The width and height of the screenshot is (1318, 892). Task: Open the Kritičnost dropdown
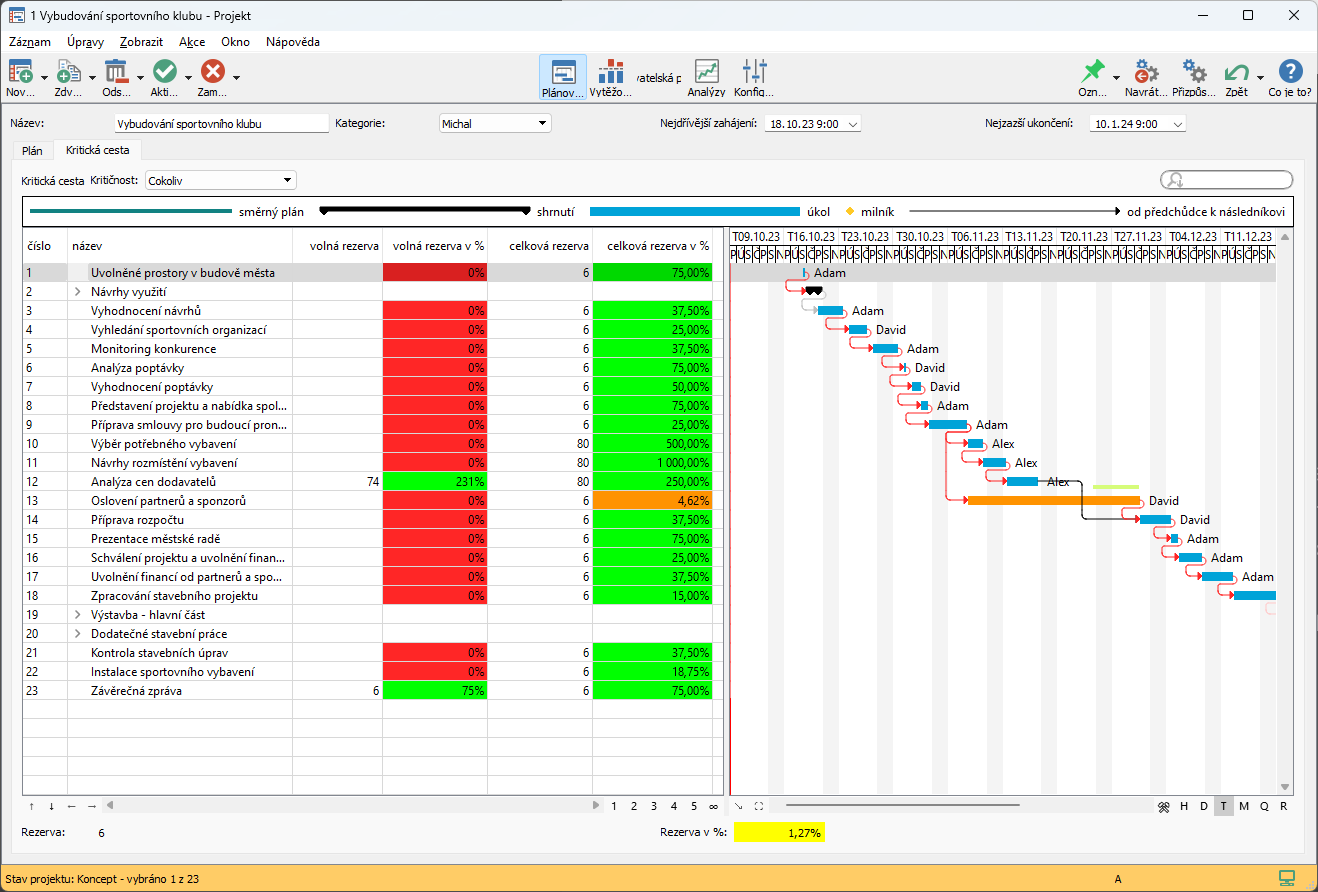pyautogui.click(x=221, y=181)
